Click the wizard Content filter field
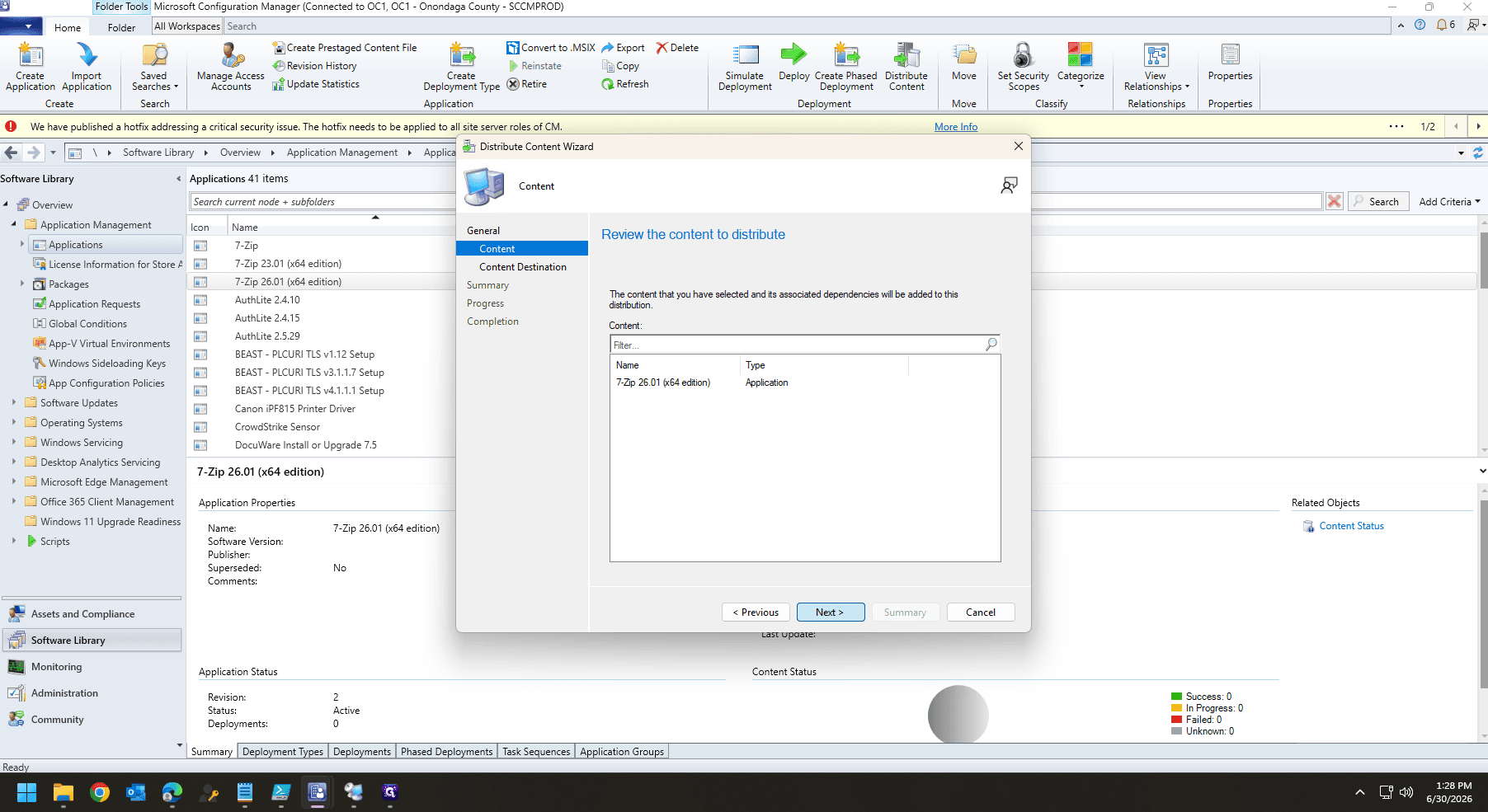1488x812 pixels. click(797, 345)
